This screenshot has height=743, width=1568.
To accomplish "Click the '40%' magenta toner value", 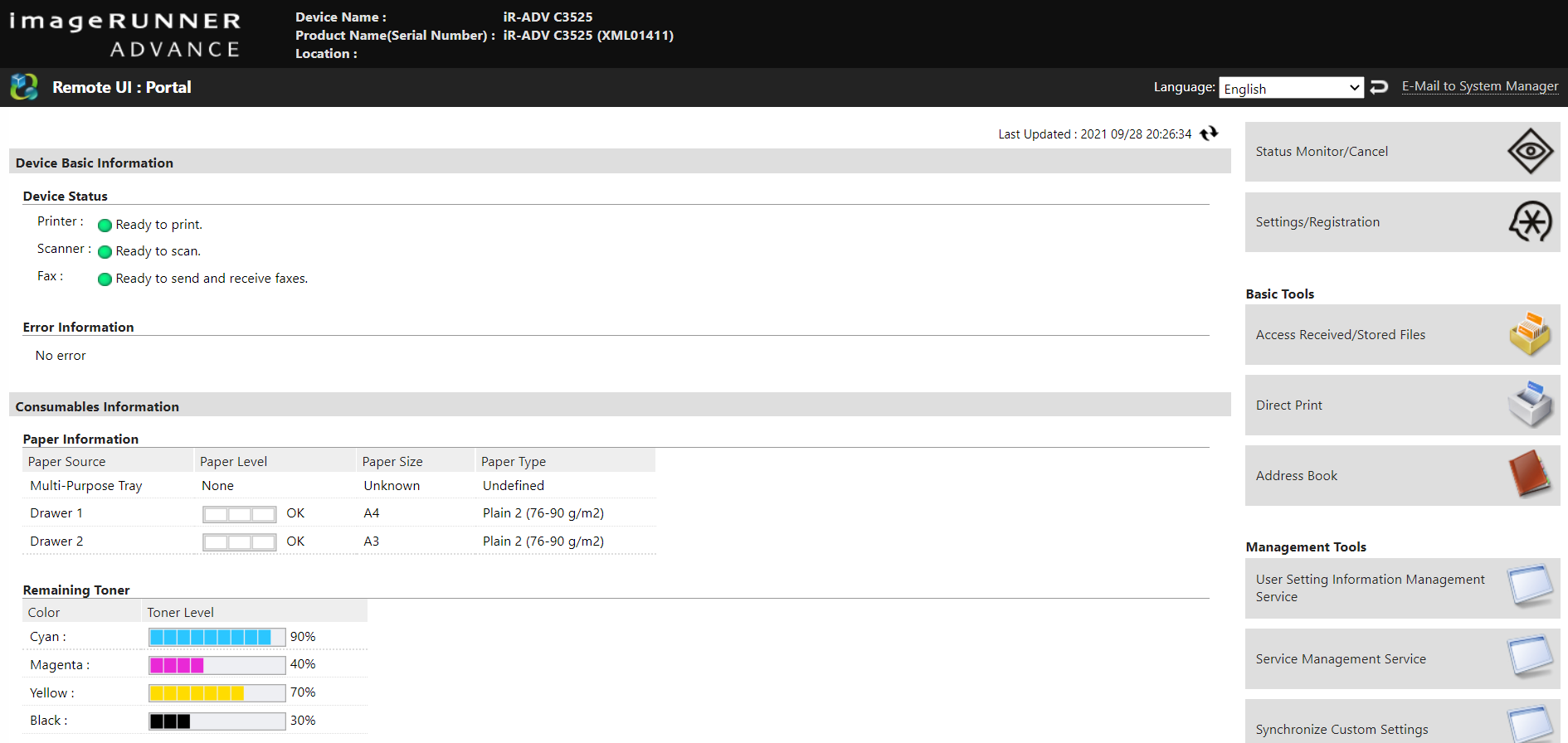I will pyautogui.click(x=303, y=664).
